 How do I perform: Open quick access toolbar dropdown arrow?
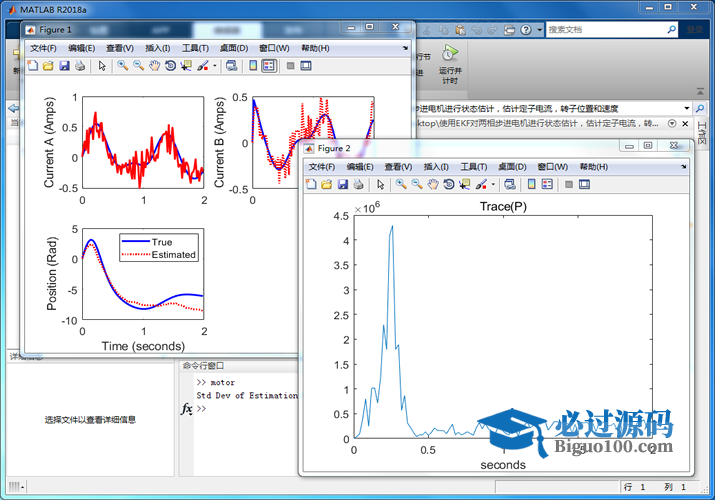[x=539, y=30]
